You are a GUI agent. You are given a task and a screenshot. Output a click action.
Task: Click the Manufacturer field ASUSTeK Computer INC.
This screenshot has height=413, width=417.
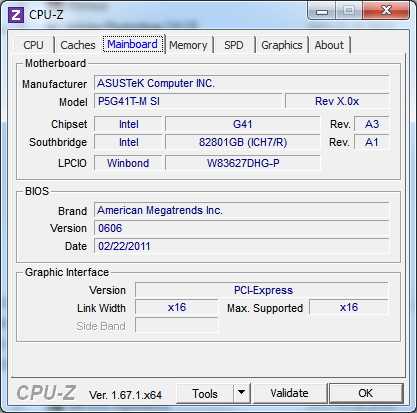[242, 83]
